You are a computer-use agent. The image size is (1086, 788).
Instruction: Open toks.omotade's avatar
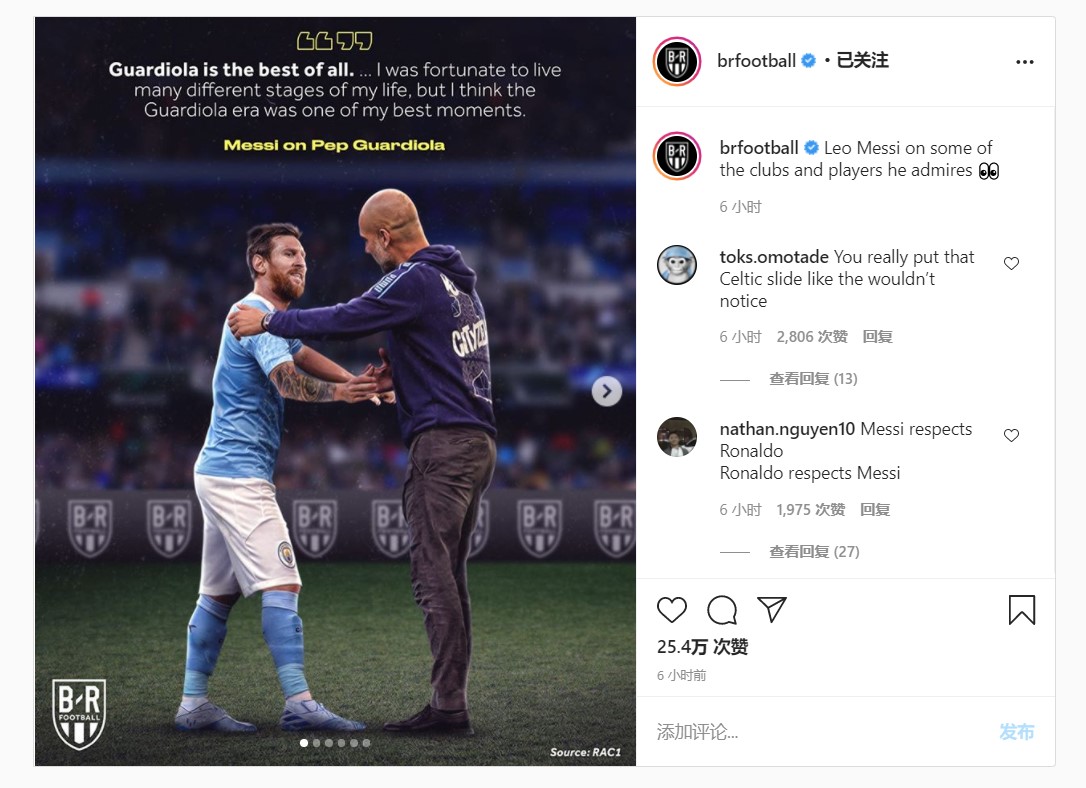click(x=677, y=265)
